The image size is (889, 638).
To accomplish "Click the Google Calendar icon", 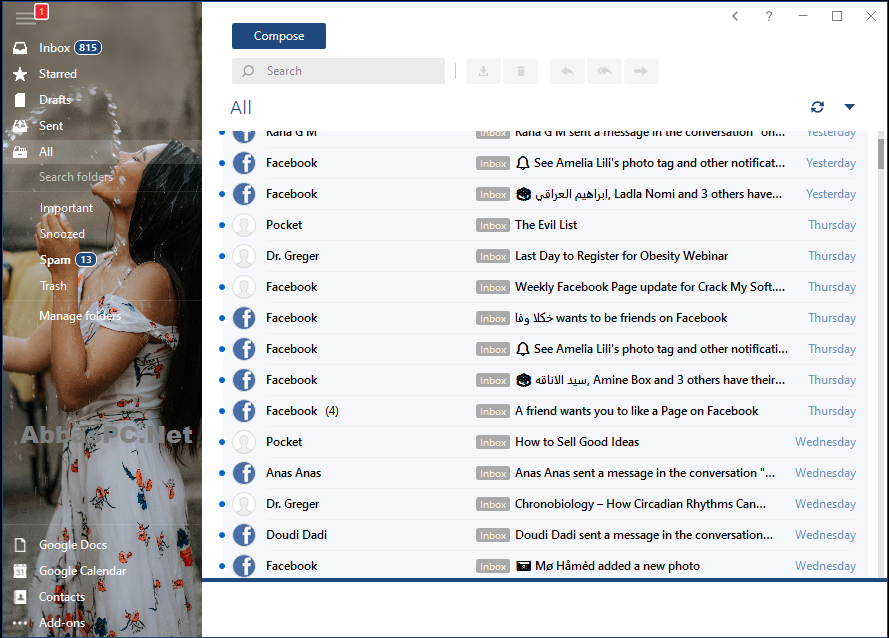I will (x=20, y=571).
